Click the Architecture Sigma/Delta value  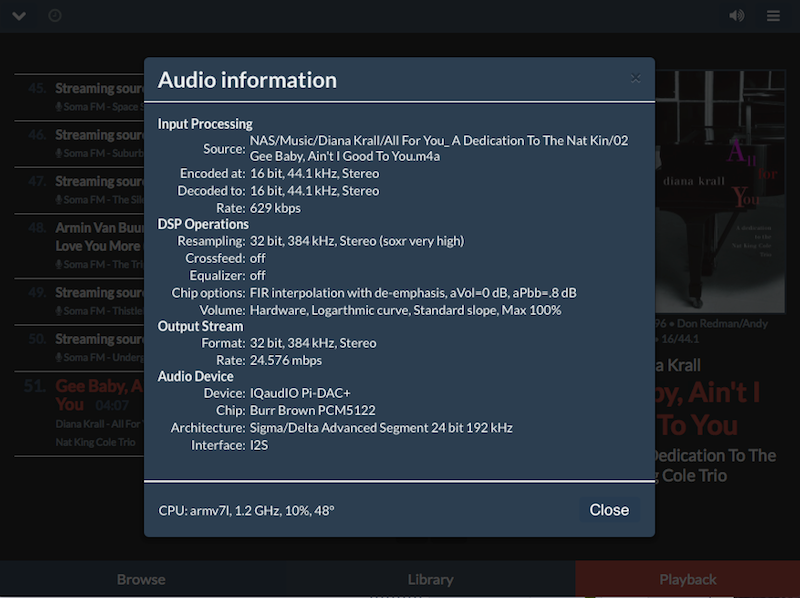381,428
